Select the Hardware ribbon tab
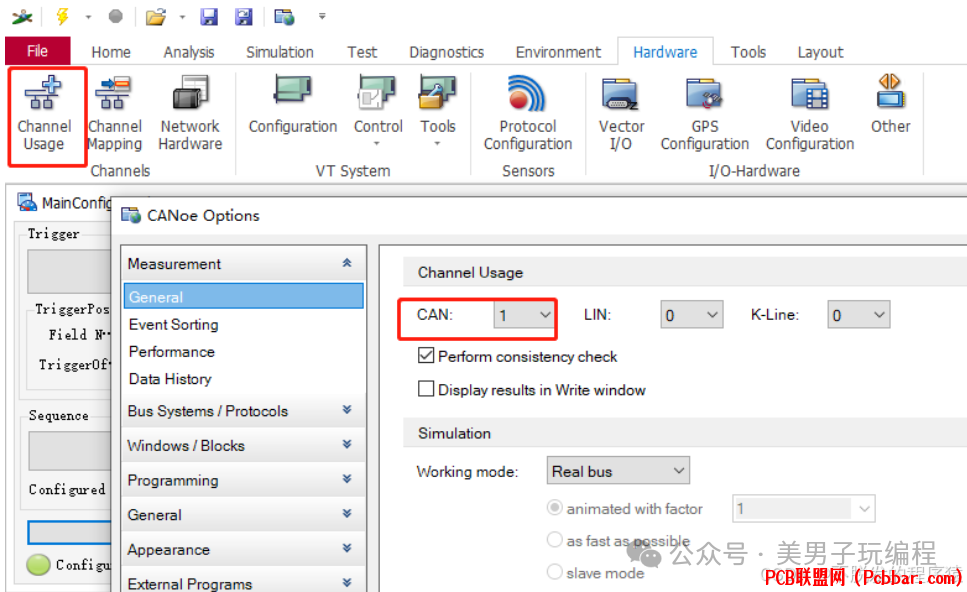This screenshot has height=592, width=967. (x=665, y=52)
